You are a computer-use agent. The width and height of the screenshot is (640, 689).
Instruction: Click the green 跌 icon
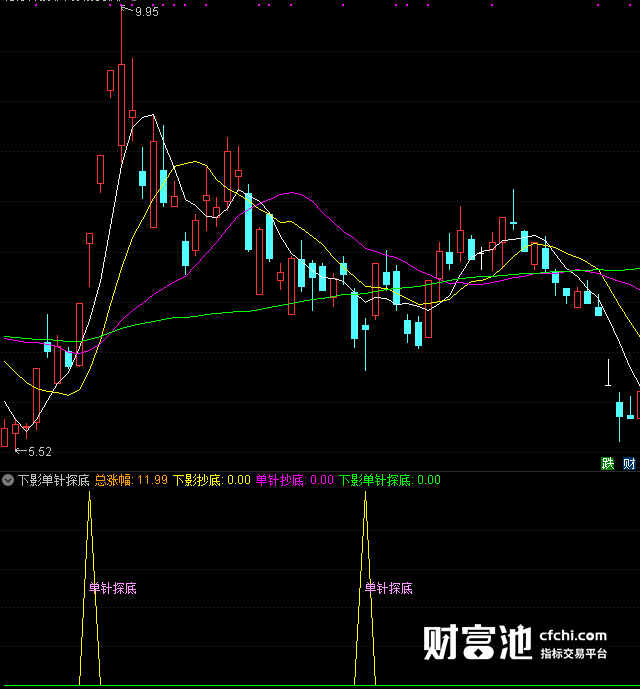[x=607, y=463]
